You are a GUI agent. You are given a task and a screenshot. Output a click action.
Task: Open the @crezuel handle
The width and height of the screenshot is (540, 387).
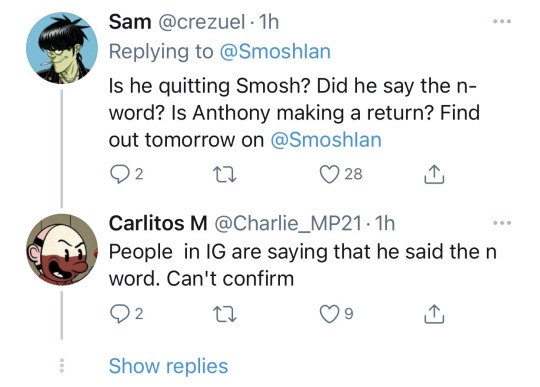pos(201,22)
